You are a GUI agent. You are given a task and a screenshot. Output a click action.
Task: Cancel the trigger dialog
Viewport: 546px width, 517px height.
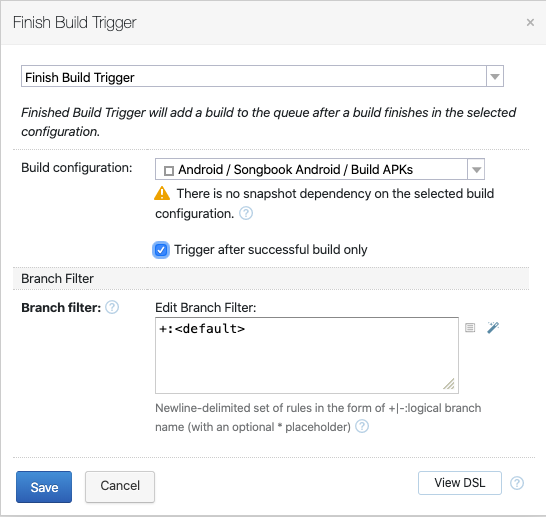[x=120, y=486]
